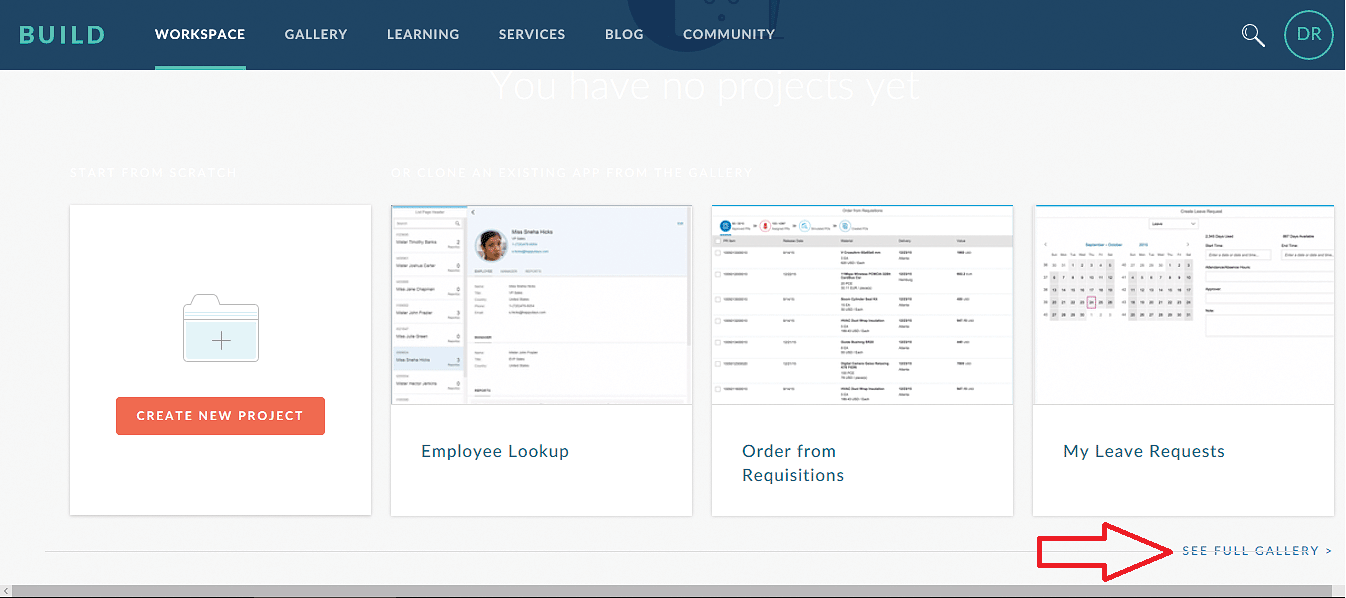Select the Employee Lookup preview thumbnail

tap(541, 305)
